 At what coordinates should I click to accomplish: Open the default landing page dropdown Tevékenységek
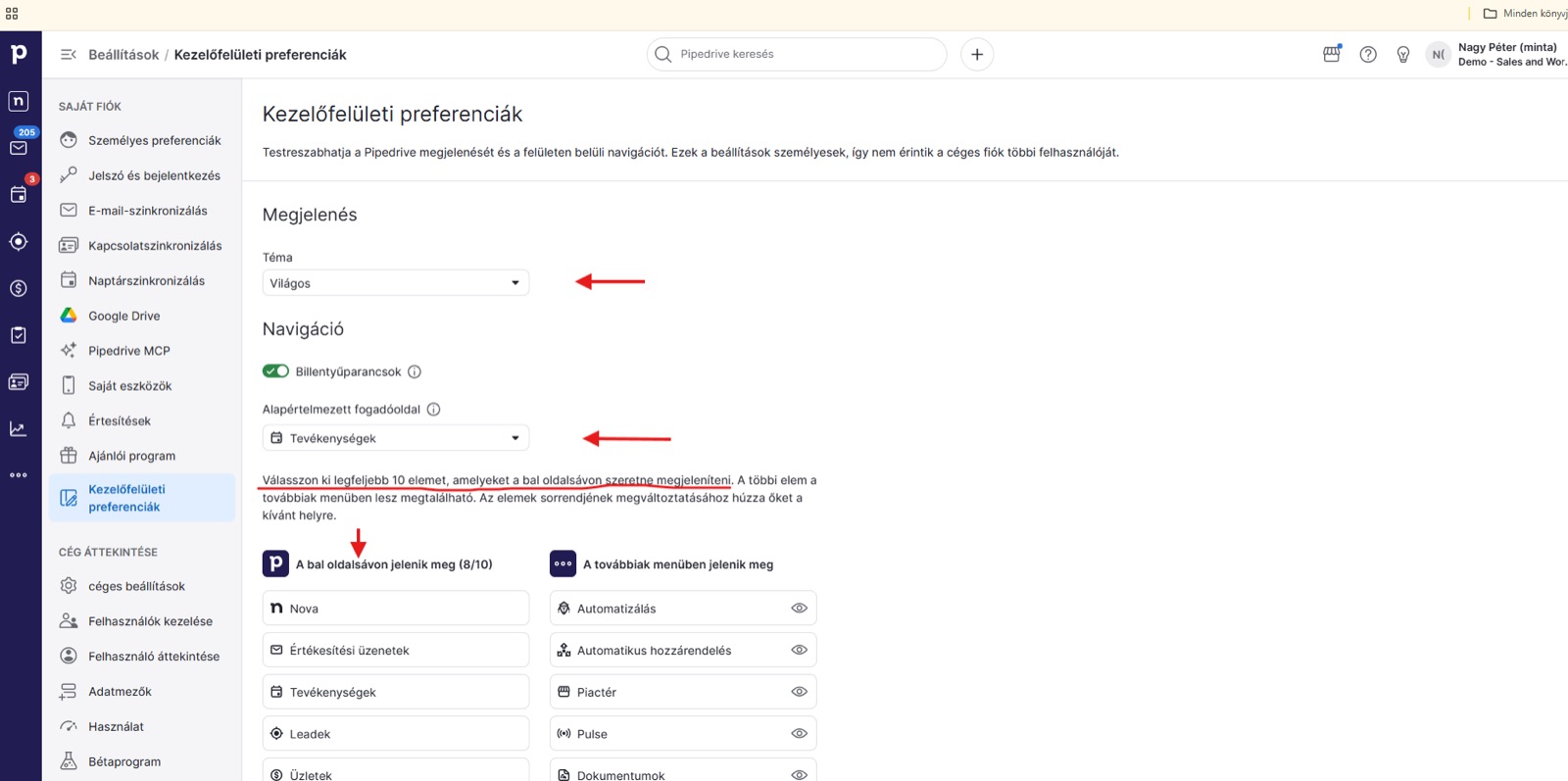(396, 438)
